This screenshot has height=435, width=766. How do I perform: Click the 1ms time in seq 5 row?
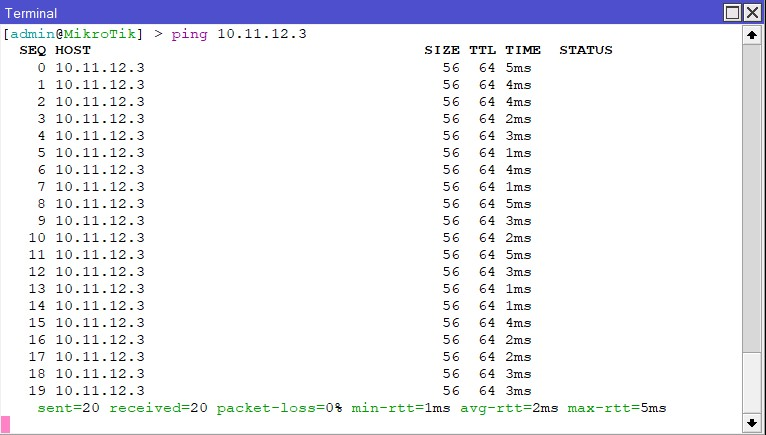[518, 152]
